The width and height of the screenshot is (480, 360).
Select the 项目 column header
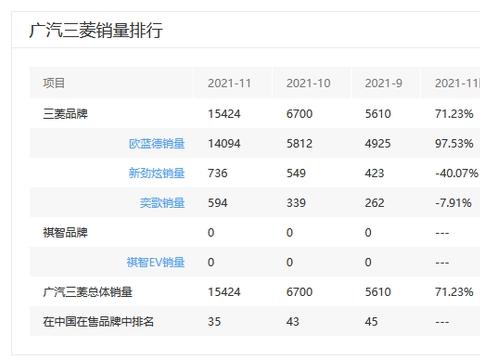coord(54,83)
